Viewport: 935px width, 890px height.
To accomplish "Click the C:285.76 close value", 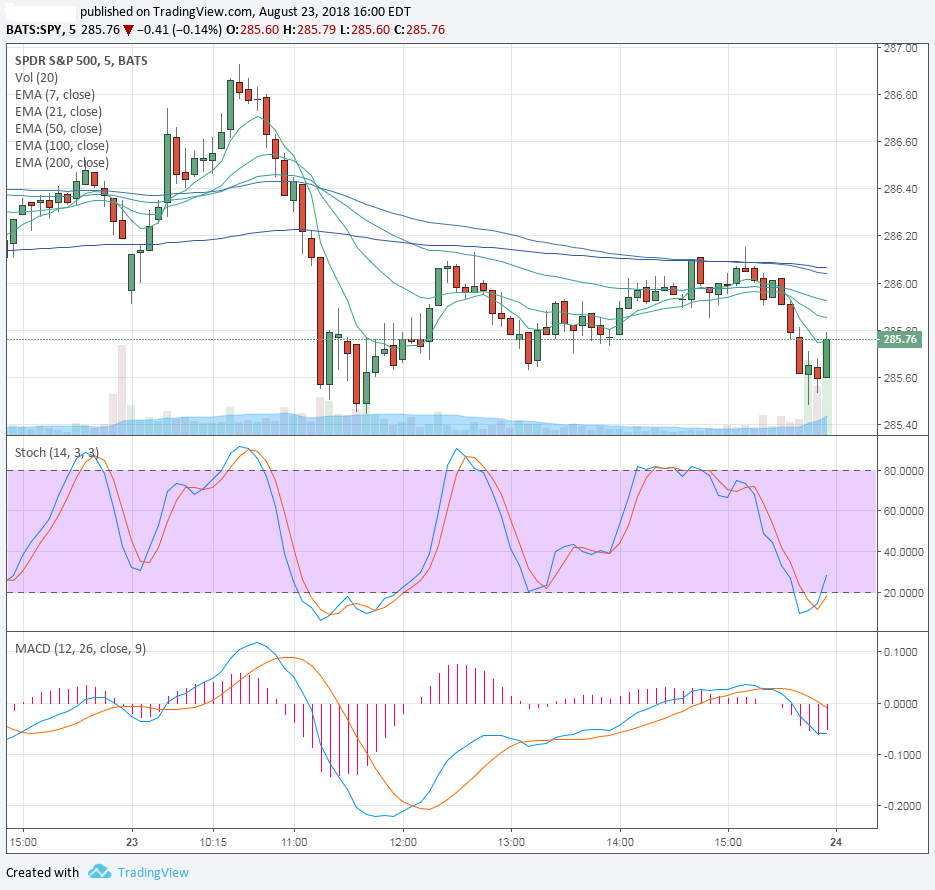I will [420, 30].
